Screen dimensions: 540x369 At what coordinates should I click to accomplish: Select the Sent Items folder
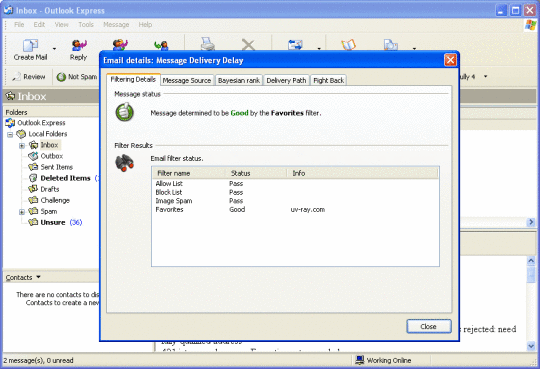(56, 167)
